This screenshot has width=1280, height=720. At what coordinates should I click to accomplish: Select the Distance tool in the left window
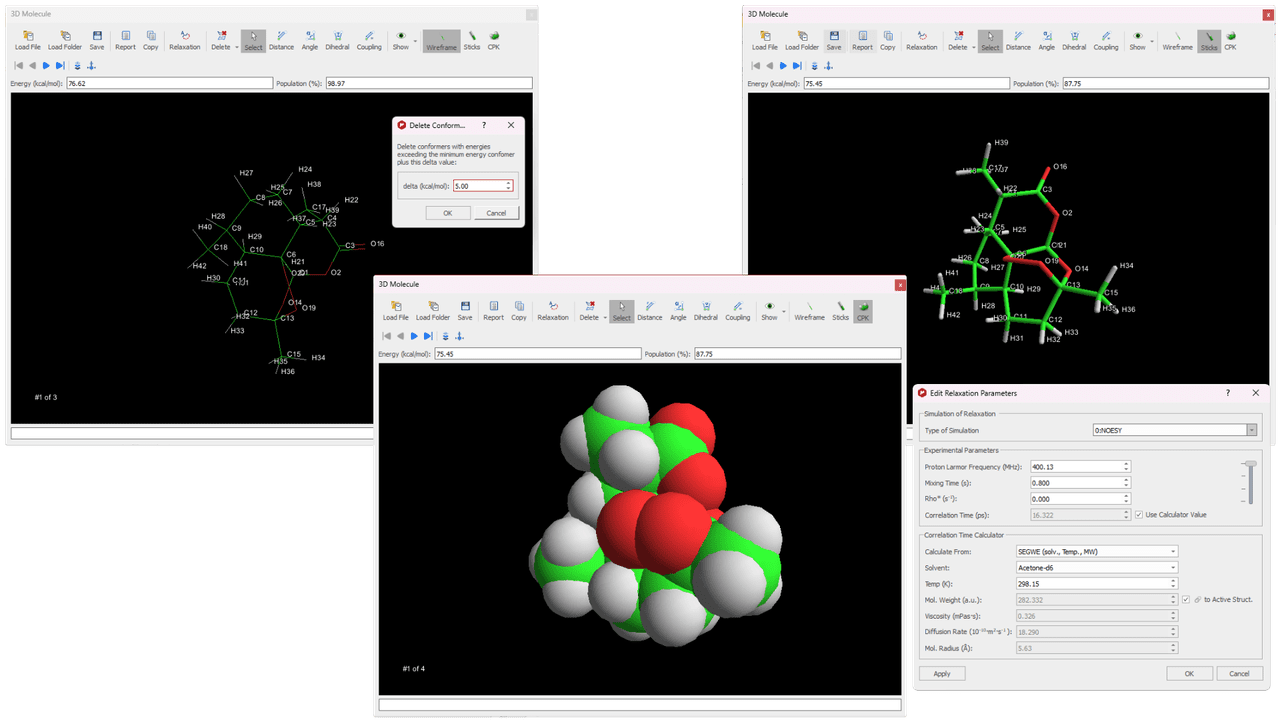pos(281,40)
